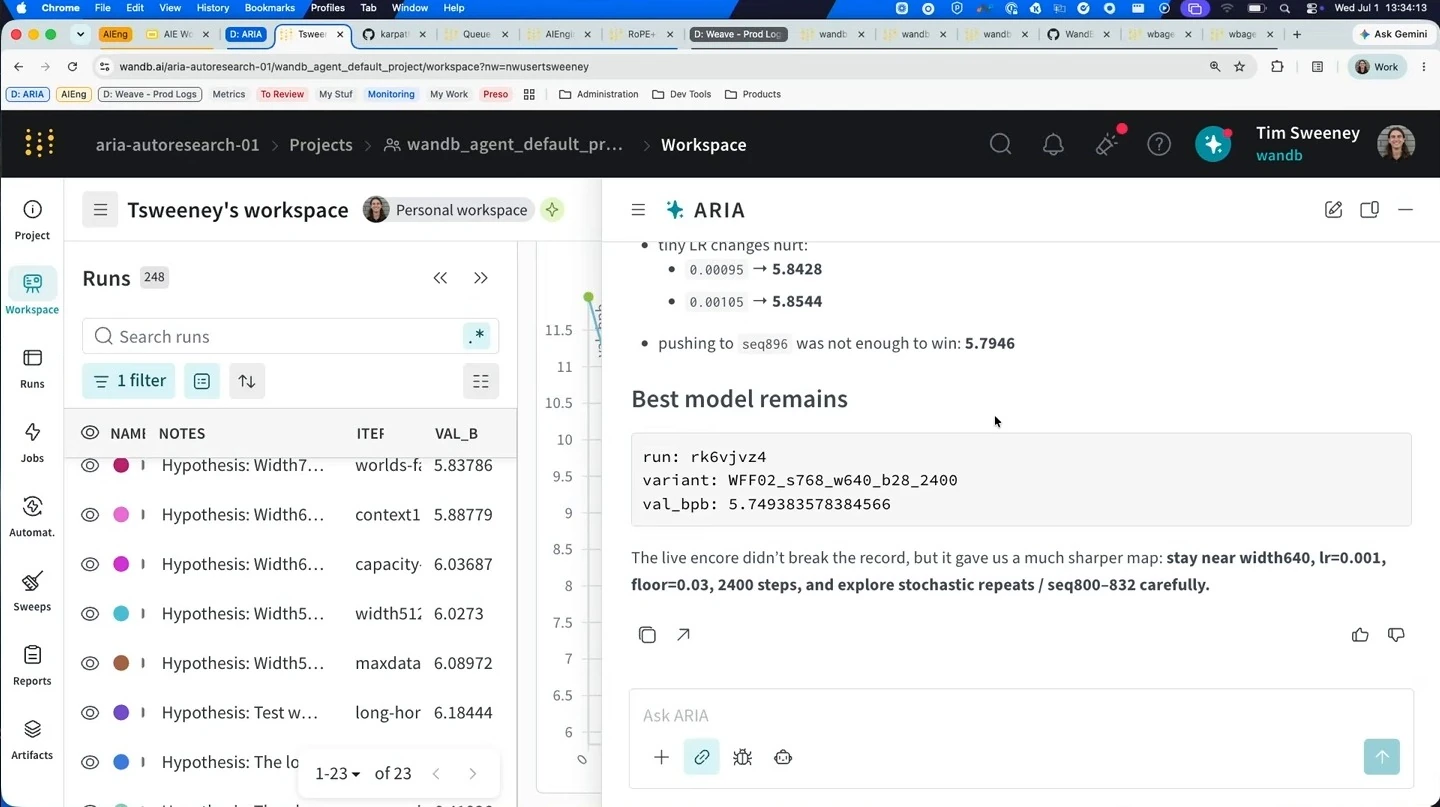Open the Monitoring bookmark

(391, 94)
